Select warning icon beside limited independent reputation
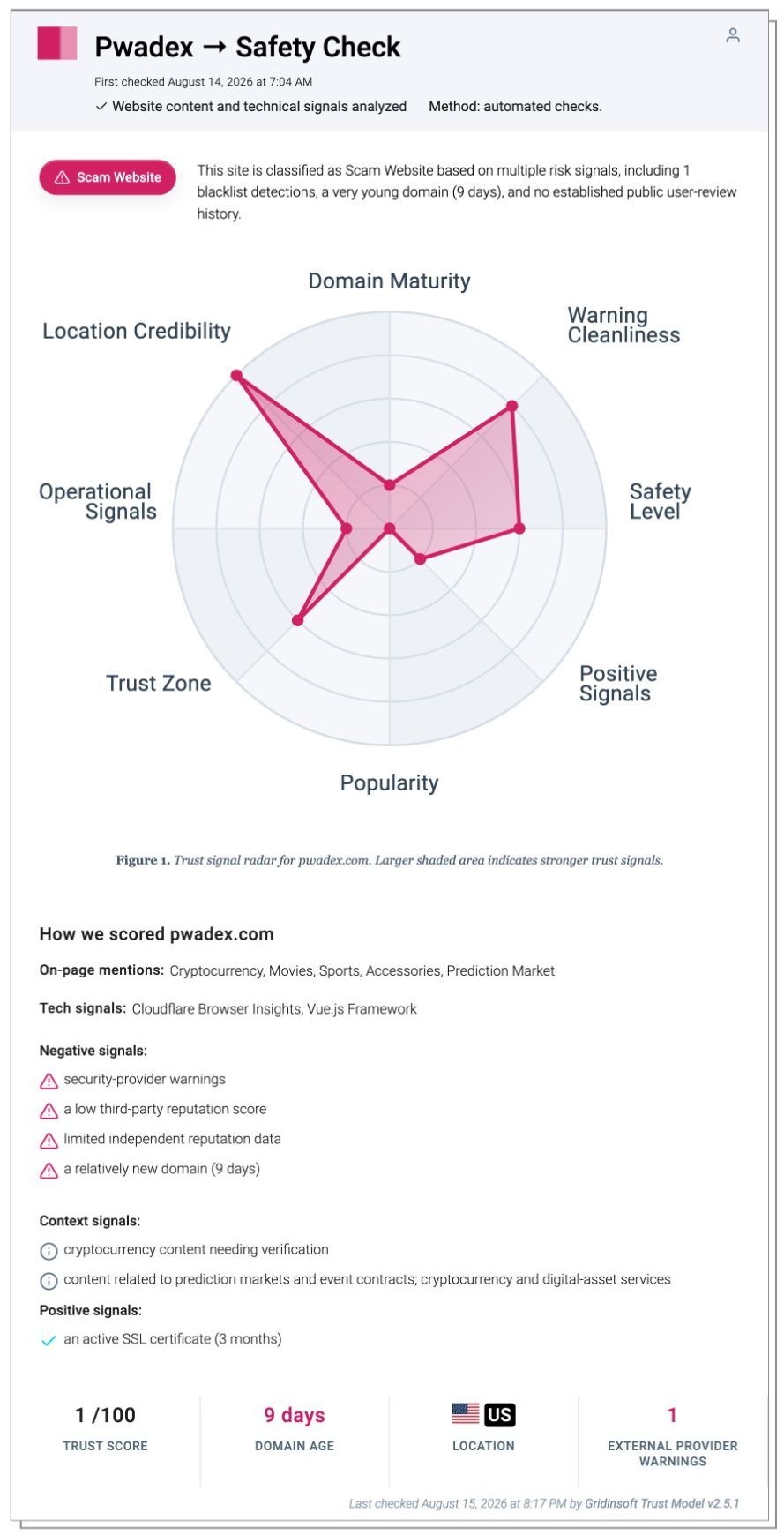The image size is (784, 1535). [x=49, y=1141]
